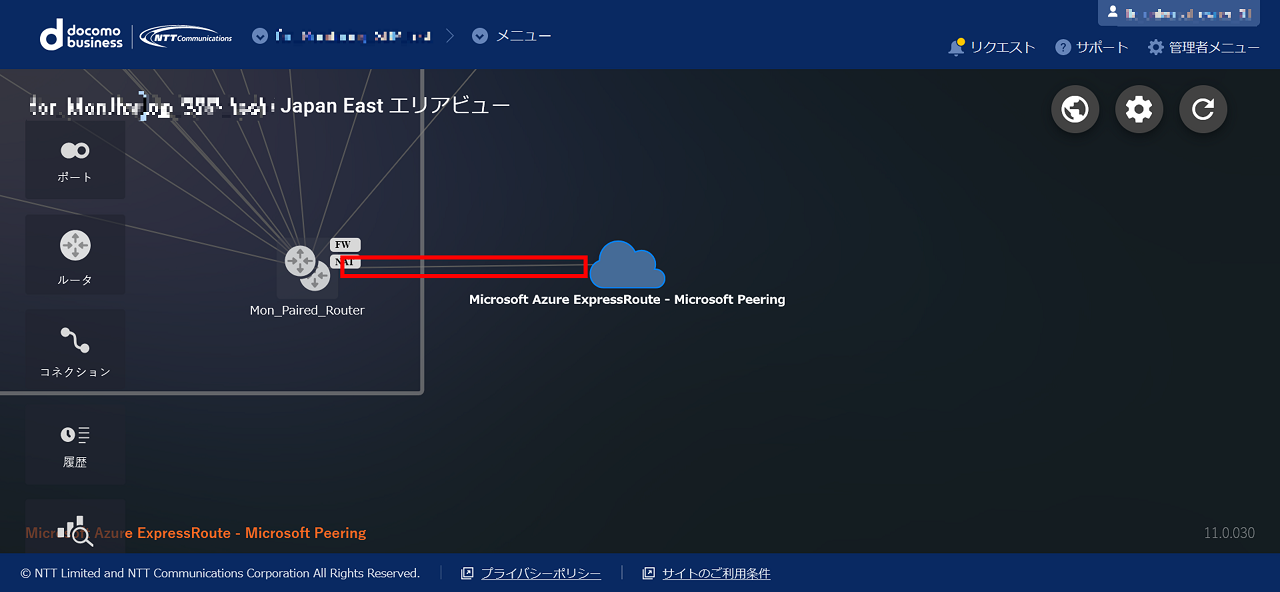Refresh the area view
Image resolution: width=1280 pixels, height=592 pixels.
[1203, 109]
